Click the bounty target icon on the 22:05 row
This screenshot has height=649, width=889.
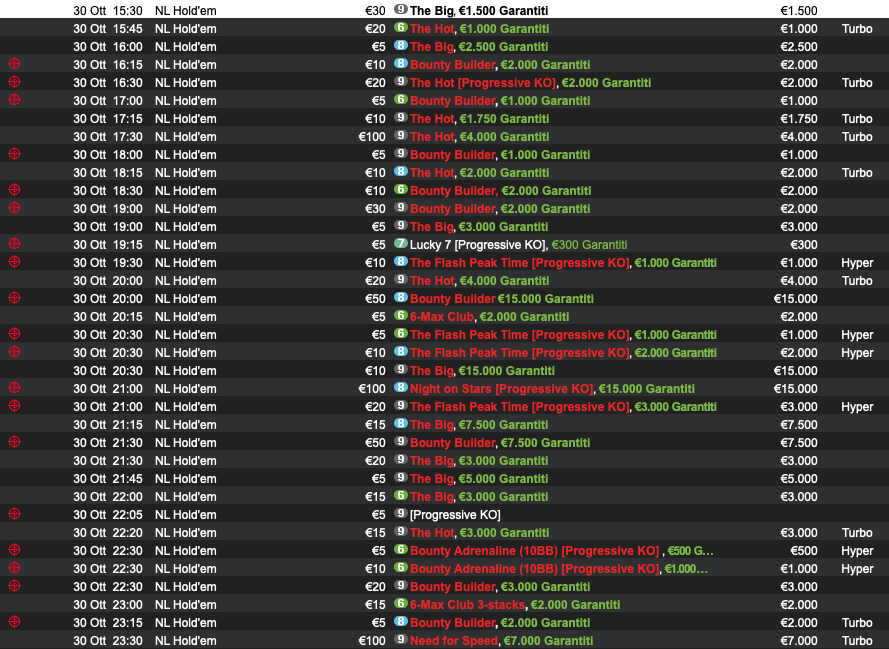pos(15,514)
